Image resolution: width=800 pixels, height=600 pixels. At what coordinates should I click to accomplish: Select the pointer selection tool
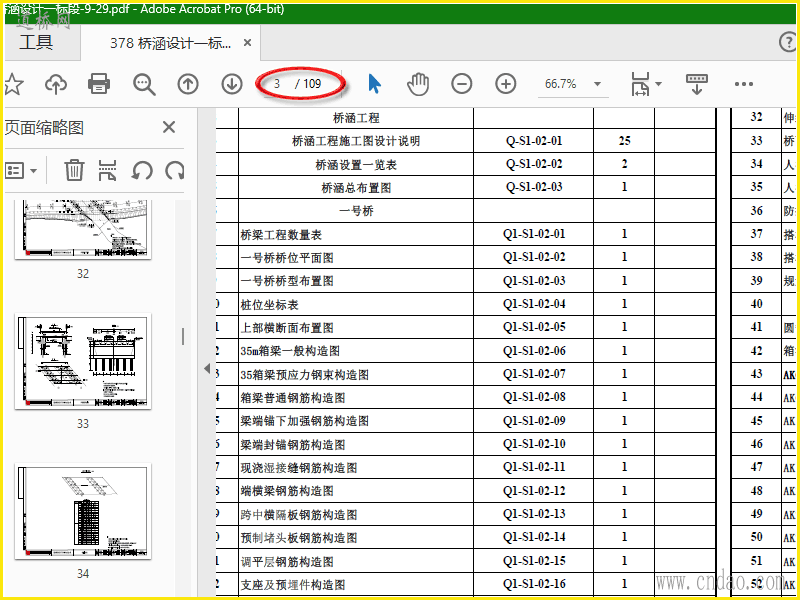click(x=374, y=84)
